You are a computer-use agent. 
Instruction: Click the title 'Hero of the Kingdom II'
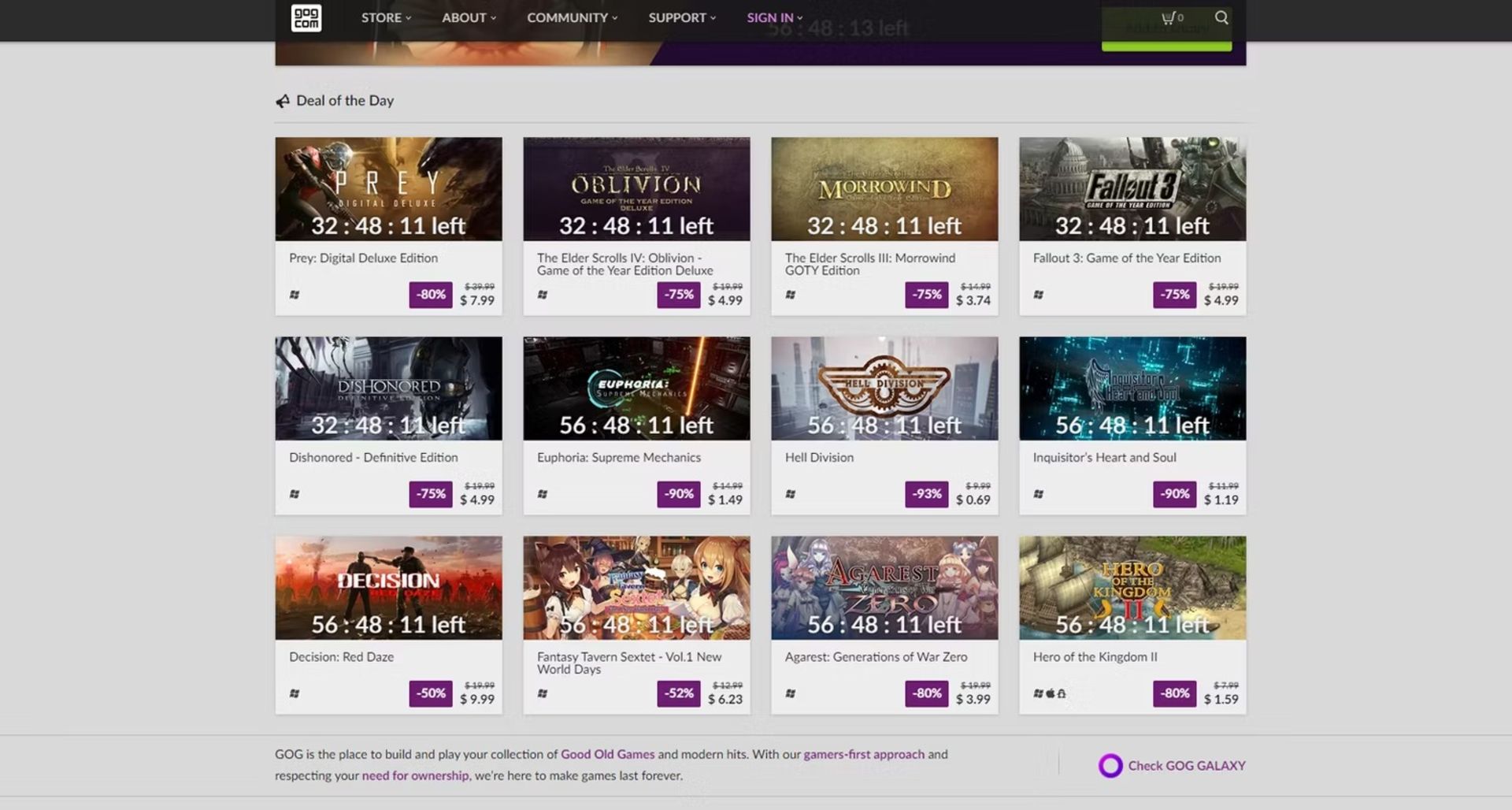tap(1095, 657)
